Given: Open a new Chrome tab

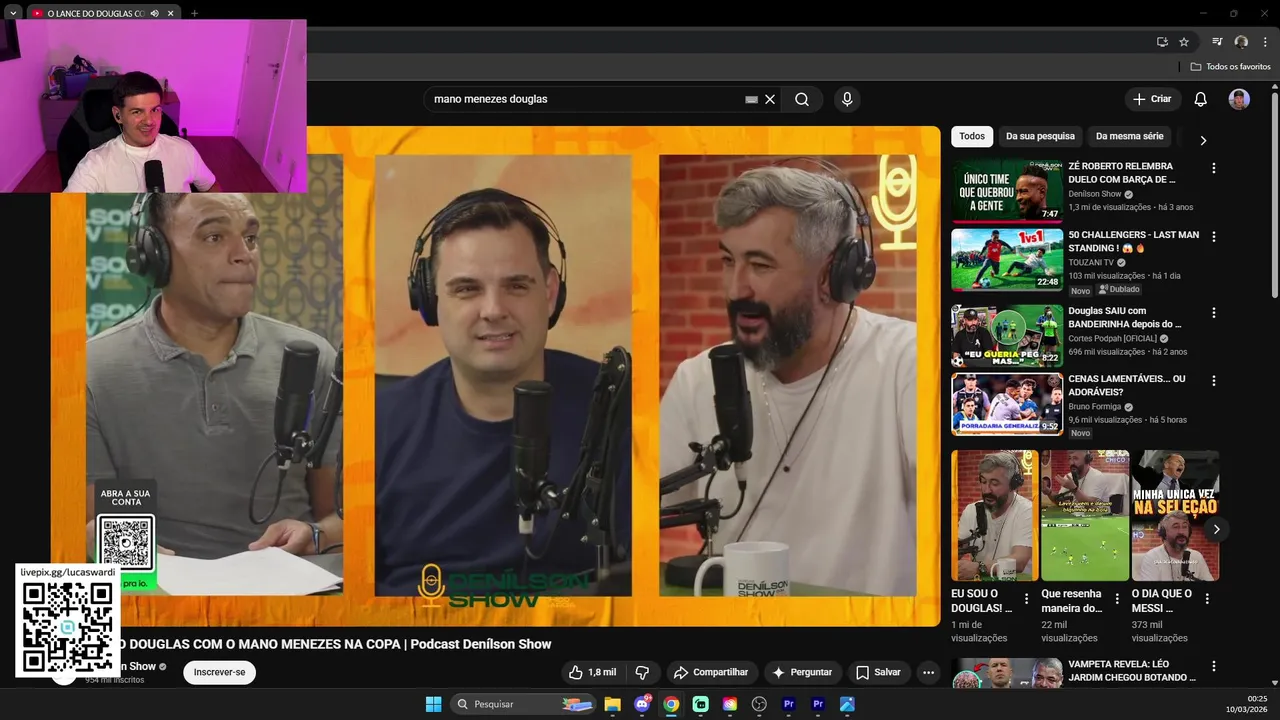Looking at the screenshot, I should [x=194, y=13].
